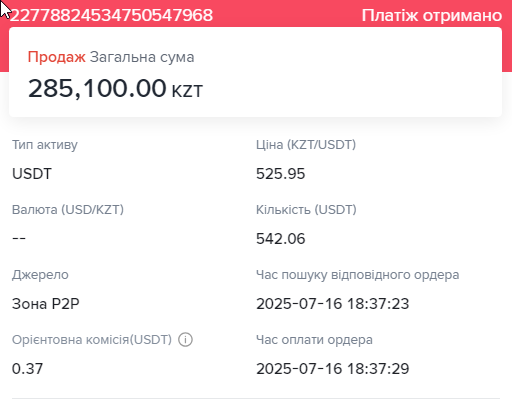The image size is (512, 405).
Task: Click the 'Час оплати ордера' label
Action: [x=314, y=340]
